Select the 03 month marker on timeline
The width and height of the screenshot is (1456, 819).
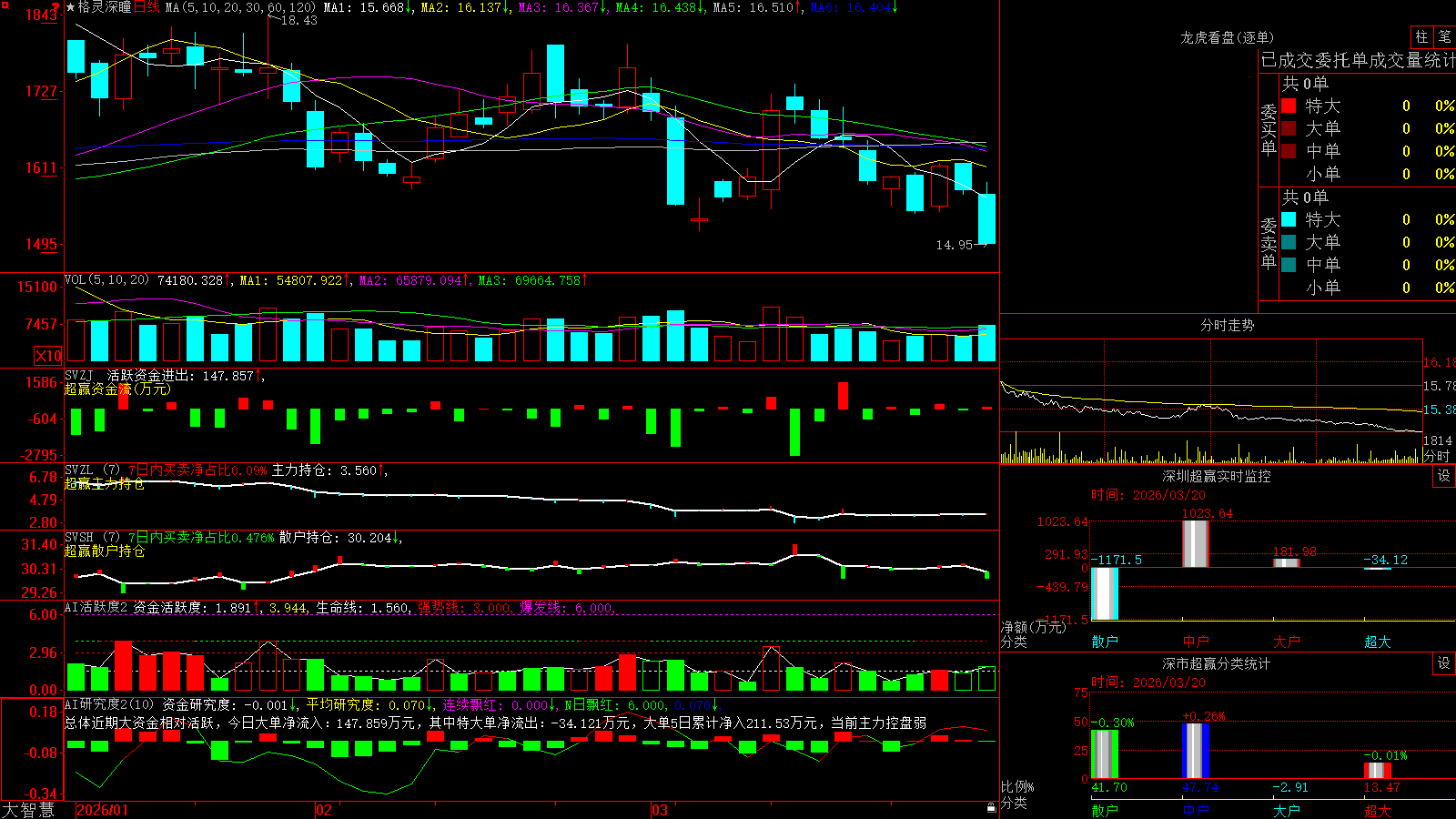click(x=660, y=810)
